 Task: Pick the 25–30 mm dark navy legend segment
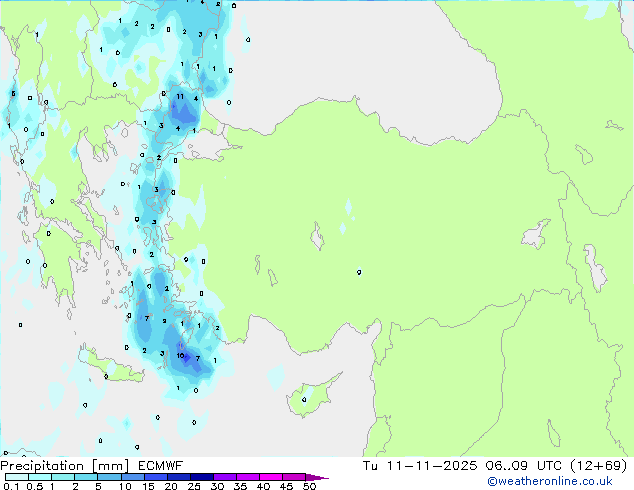coord(202,477)
